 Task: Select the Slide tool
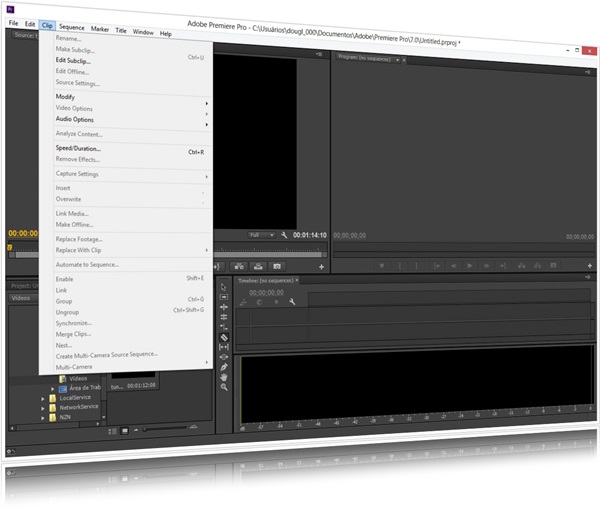224,357
